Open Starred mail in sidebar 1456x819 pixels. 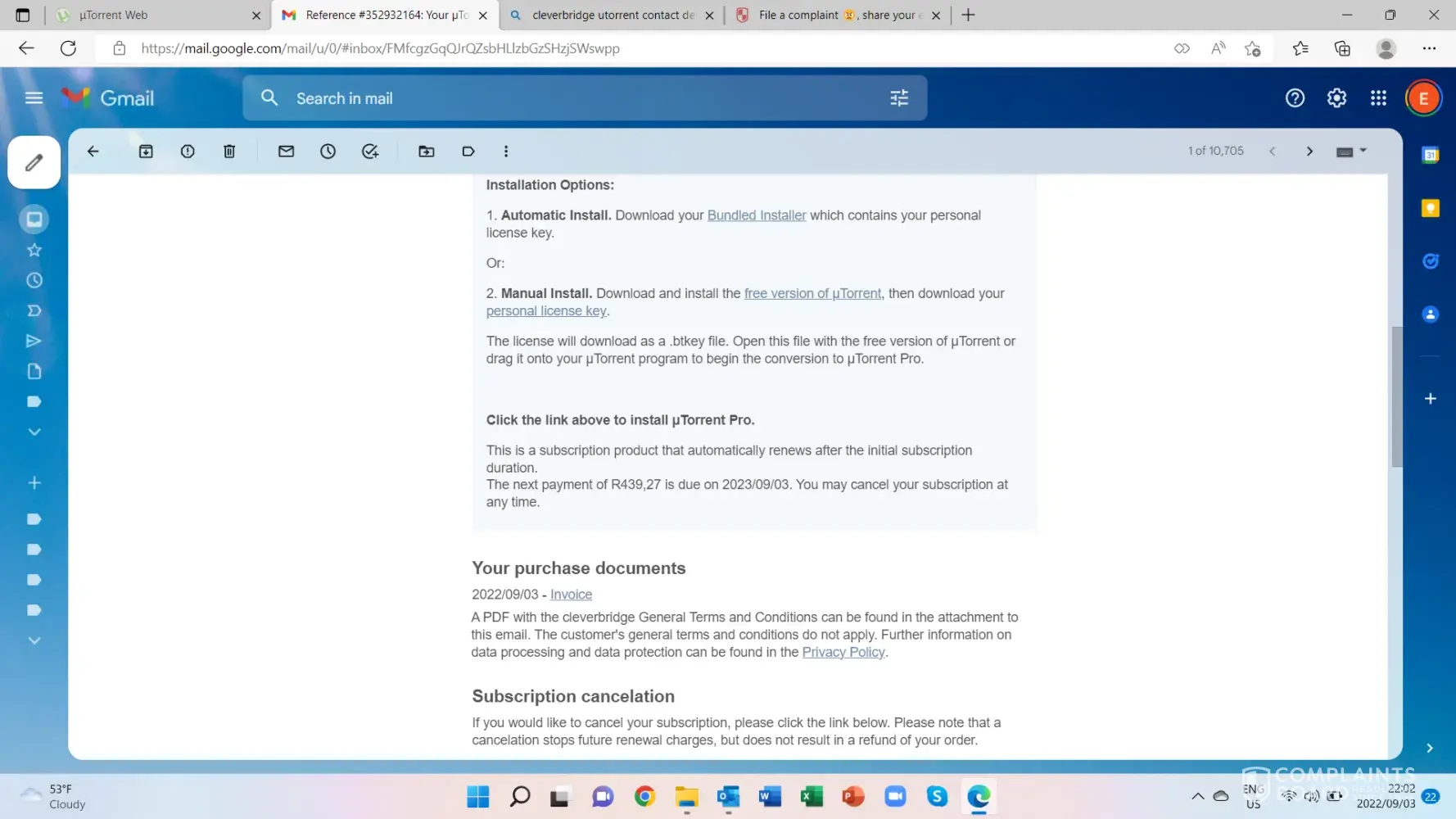pos(34,250)
